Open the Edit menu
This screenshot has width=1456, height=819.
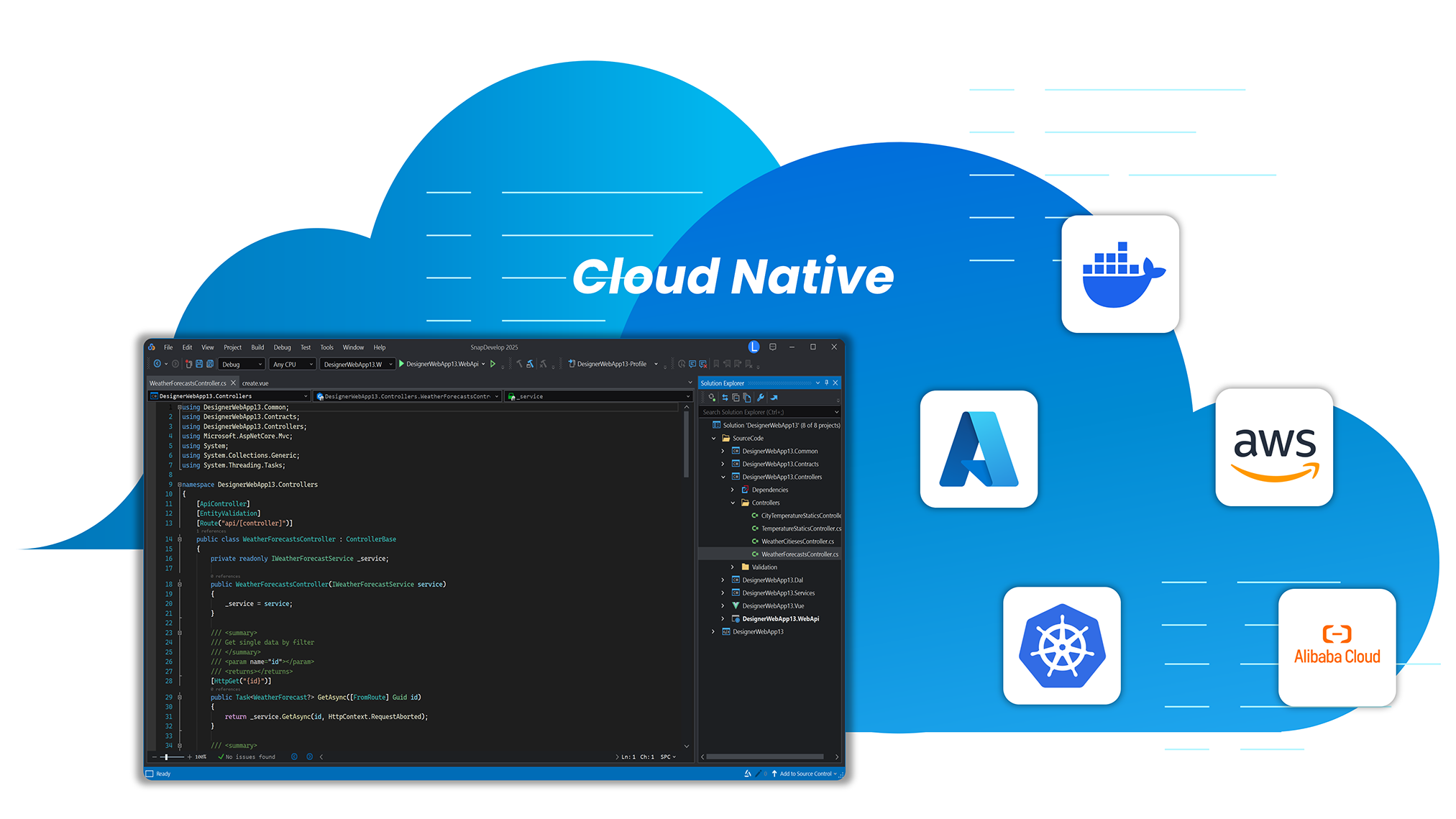click(x=187, y=347)
